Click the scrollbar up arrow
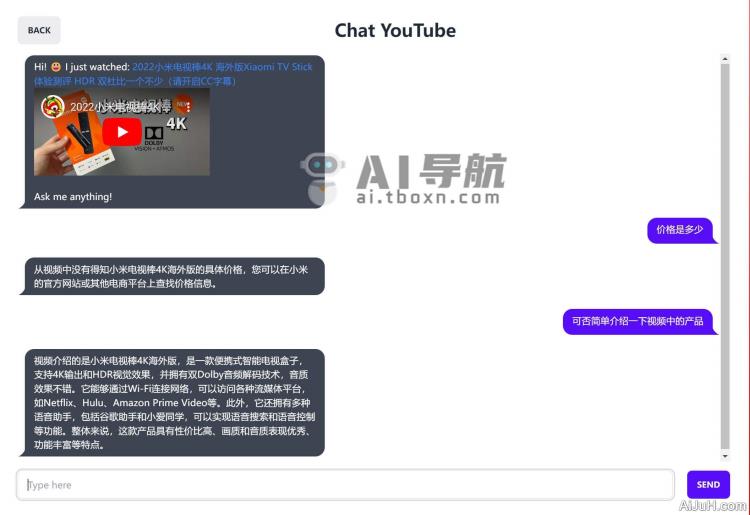The width and height of the screenshot is (750, 515). pyautogui.click(x=725, y=59)
